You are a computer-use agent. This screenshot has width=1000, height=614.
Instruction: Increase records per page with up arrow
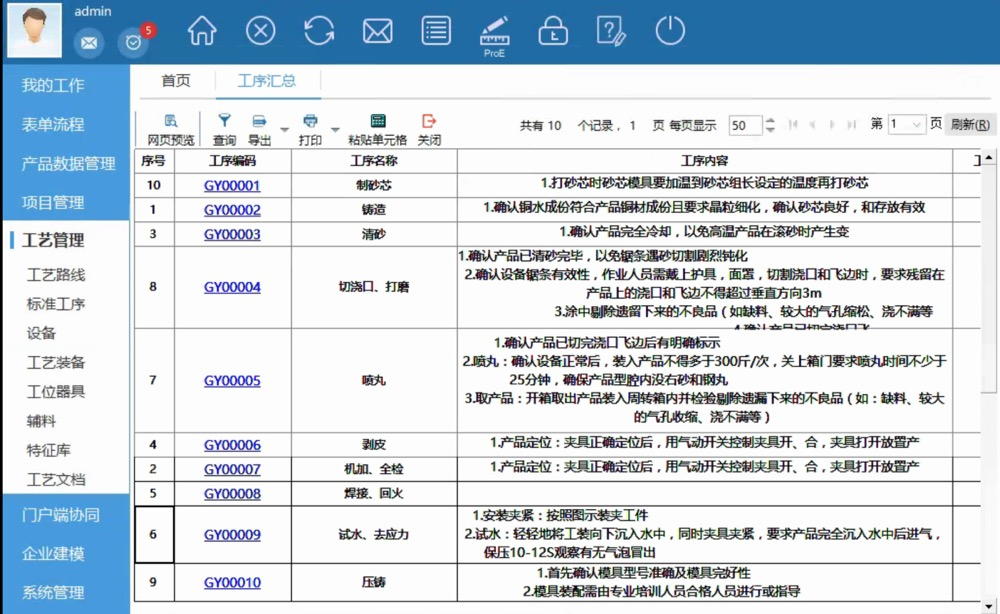(x=770, y=120)
